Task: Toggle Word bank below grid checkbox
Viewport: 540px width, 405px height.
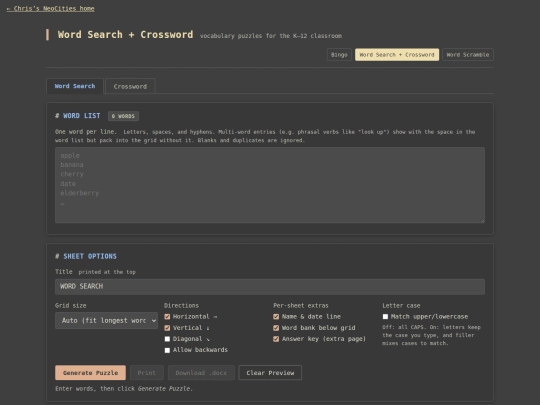Action: coord(276,328)
